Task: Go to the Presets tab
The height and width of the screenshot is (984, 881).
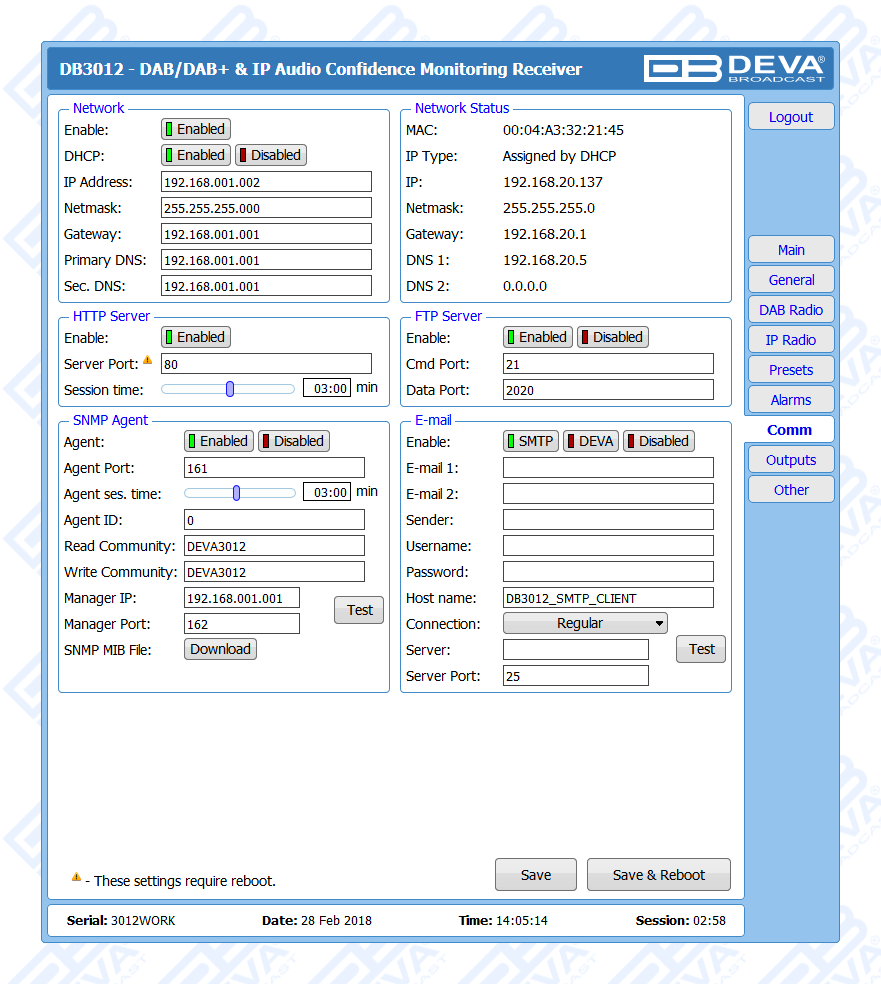Action: pyautogui.click(x=790, y=370)
